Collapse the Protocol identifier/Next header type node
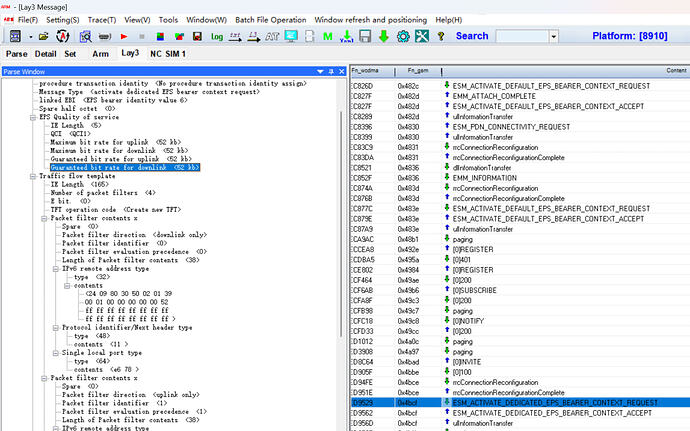Screen dimensions: 690x431 point(55,328)
